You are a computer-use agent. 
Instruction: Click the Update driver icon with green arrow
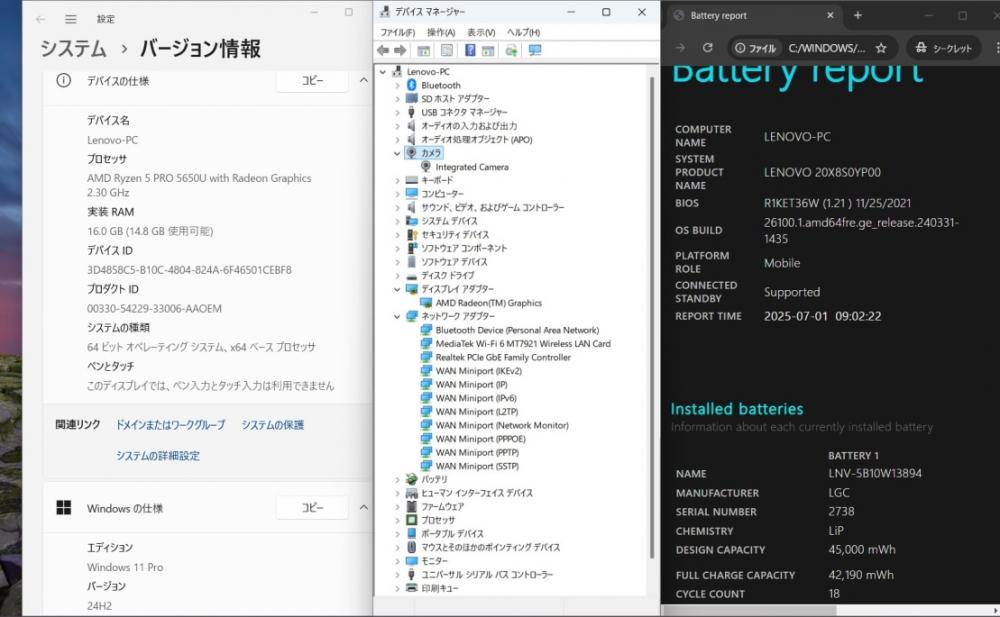(511, 50)
